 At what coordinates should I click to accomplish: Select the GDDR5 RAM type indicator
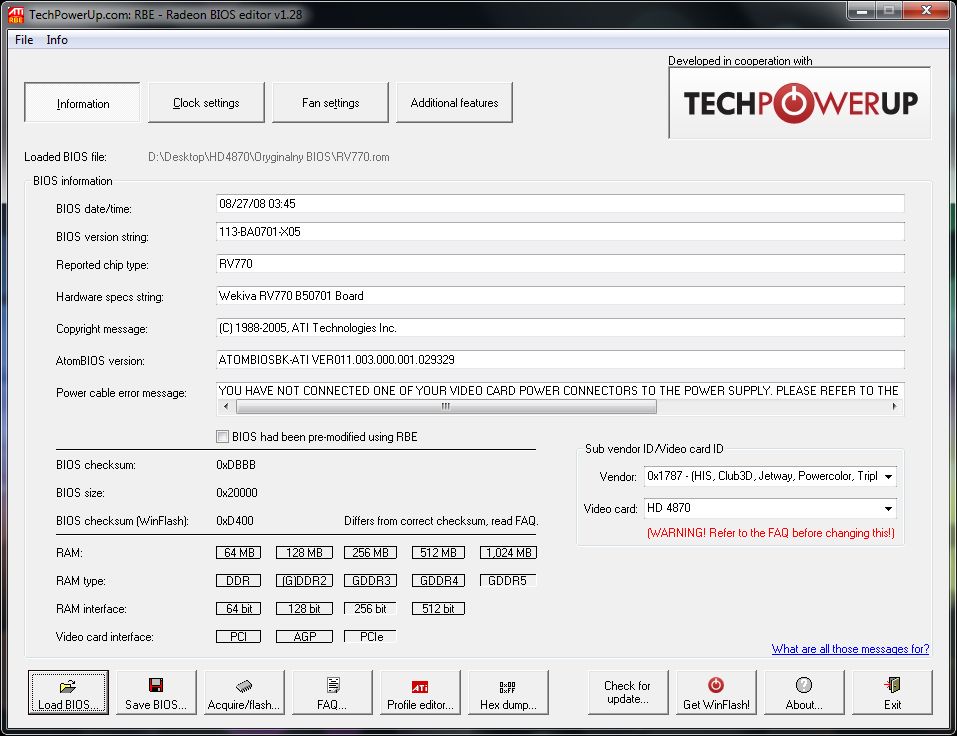pos(508,581)
